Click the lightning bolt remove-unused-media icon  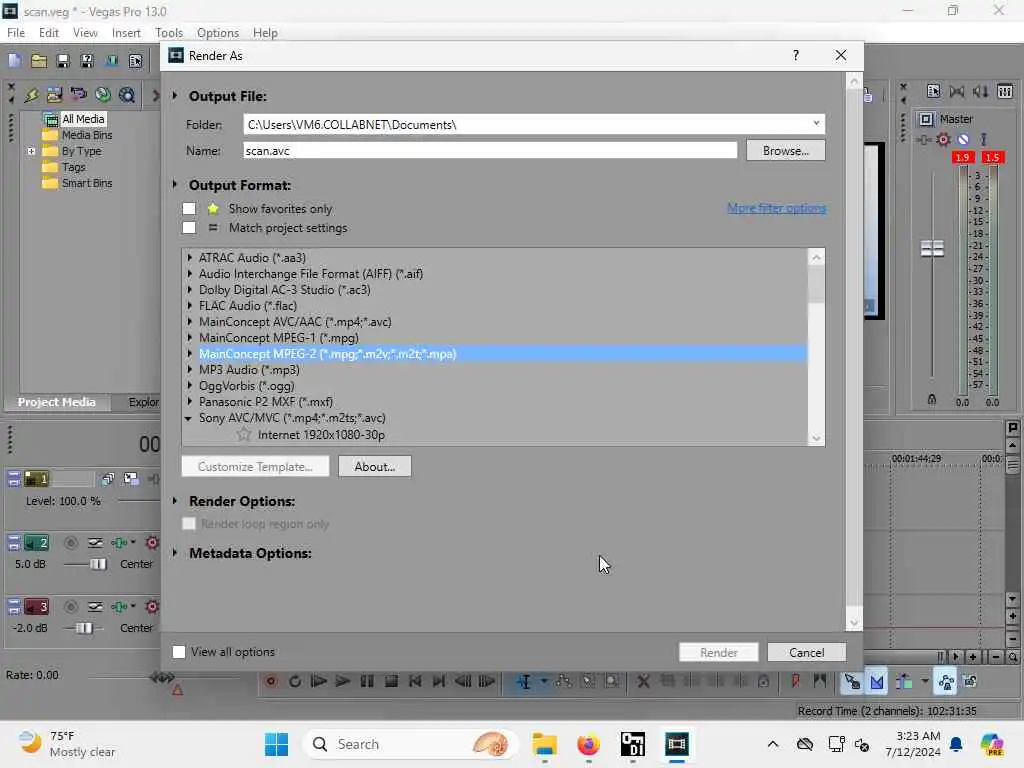click(31, 95)
